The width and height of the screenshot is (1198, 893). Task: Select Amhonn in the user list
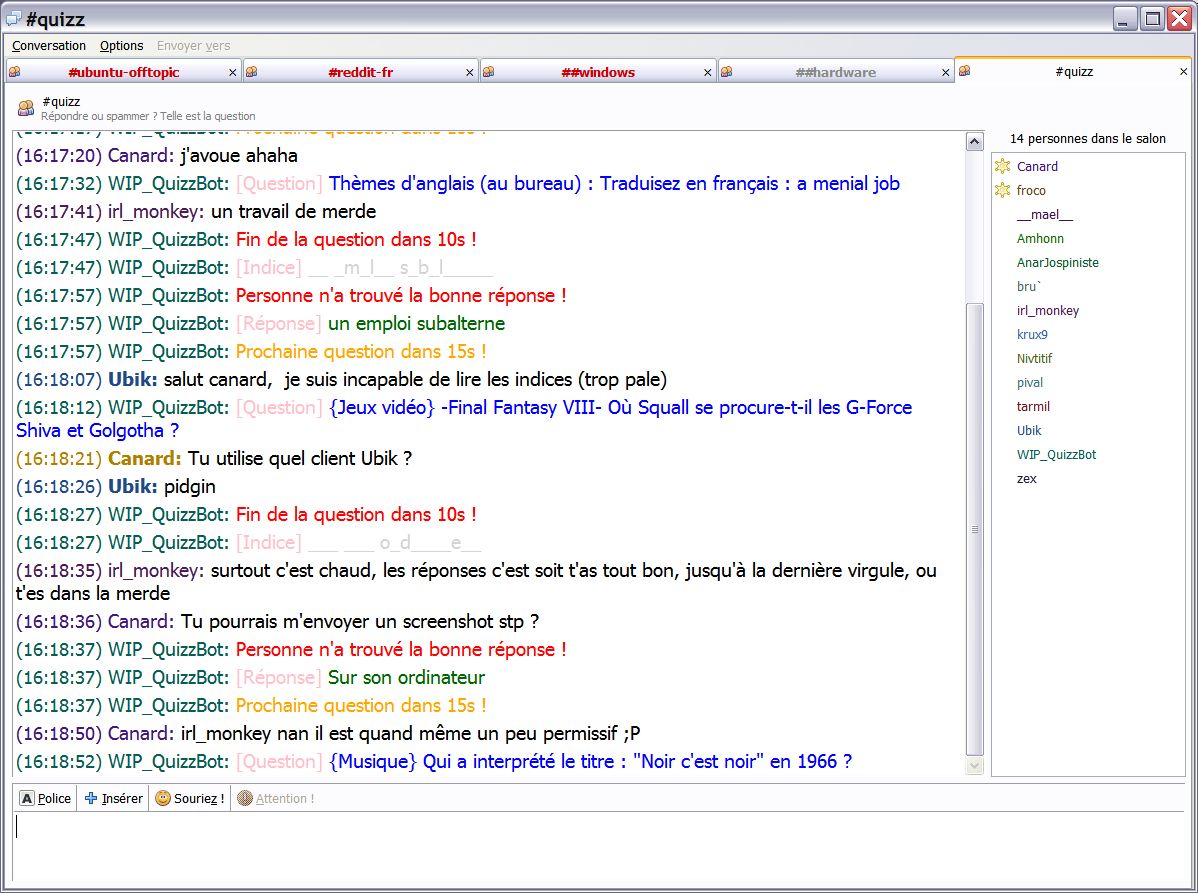point(1040,238)
